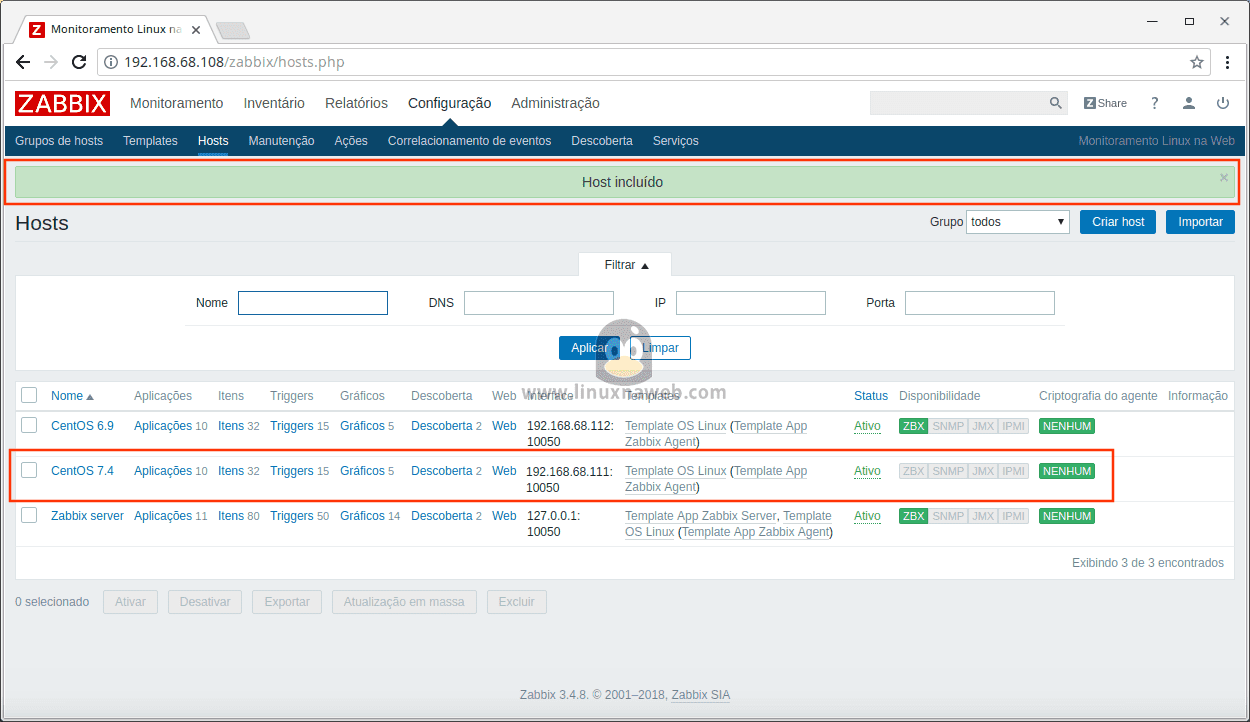Open the Zabbix Share link
1250x722 pixels.
1105,103
